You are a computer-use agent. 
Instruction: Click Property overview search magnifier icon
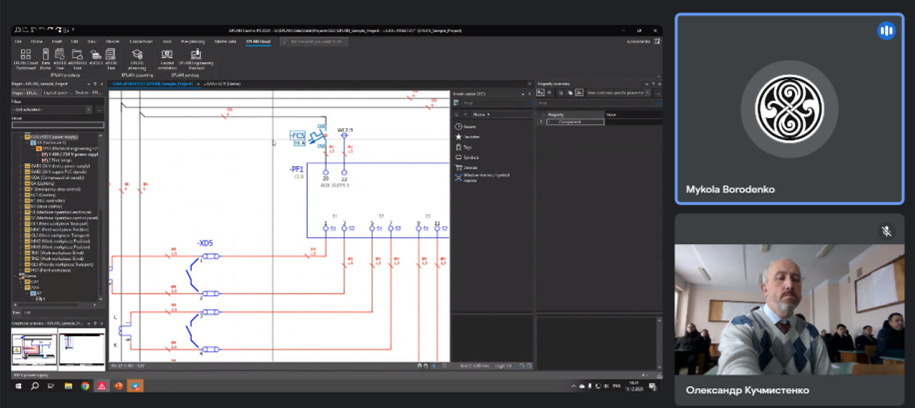click(x=659, y=103)
